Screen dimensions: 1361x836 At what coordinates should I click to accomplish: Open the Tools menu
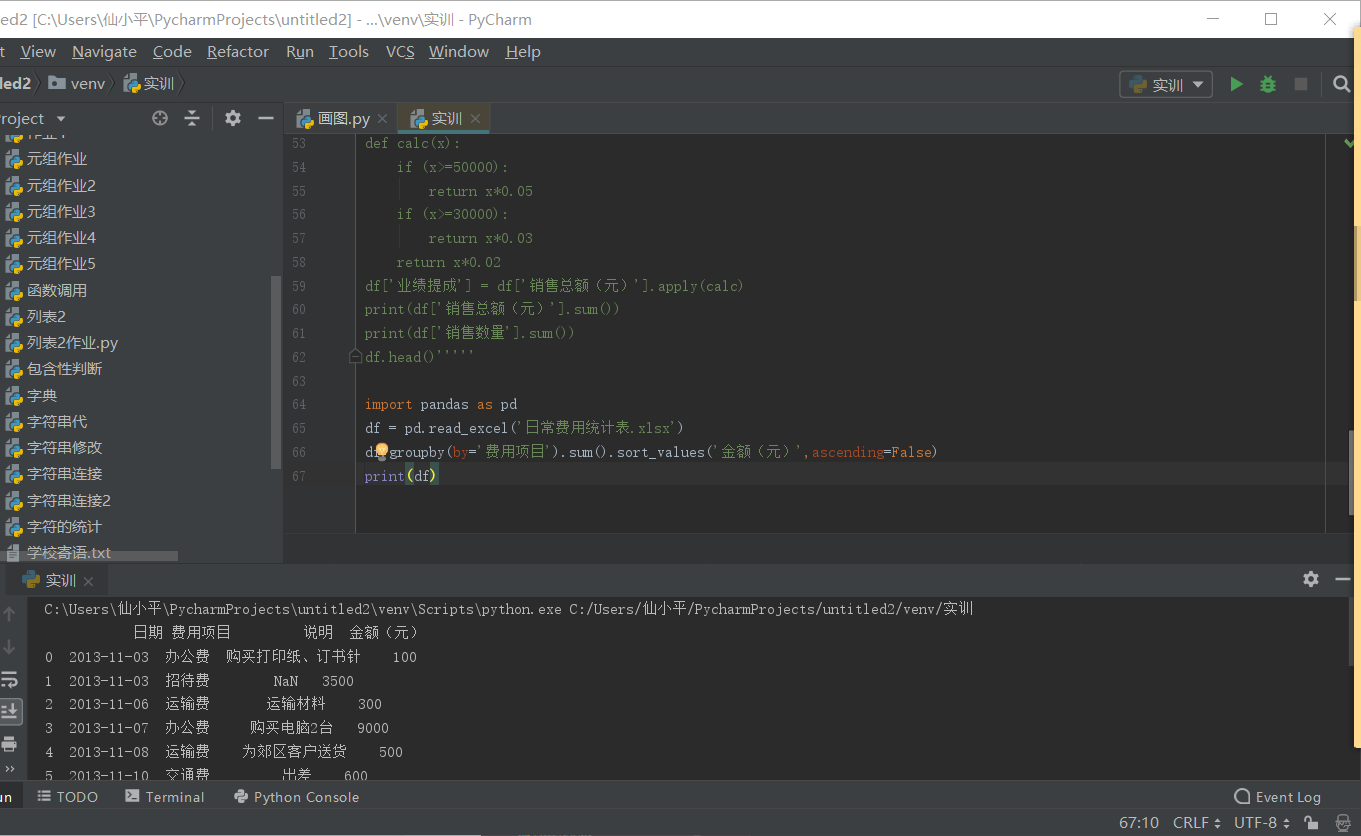coord(349,52)
